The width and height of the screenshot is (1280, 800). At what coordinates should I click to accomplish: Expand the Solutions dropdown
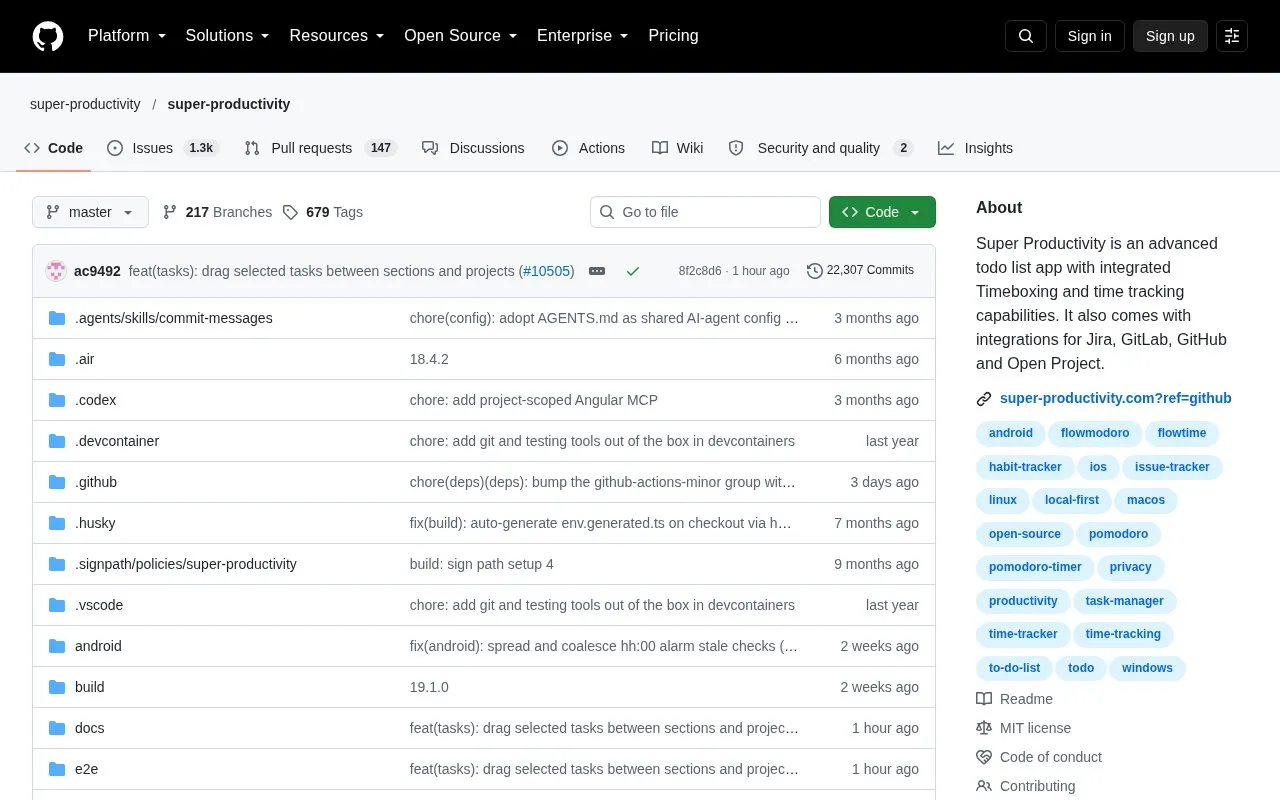coord(228,36)
